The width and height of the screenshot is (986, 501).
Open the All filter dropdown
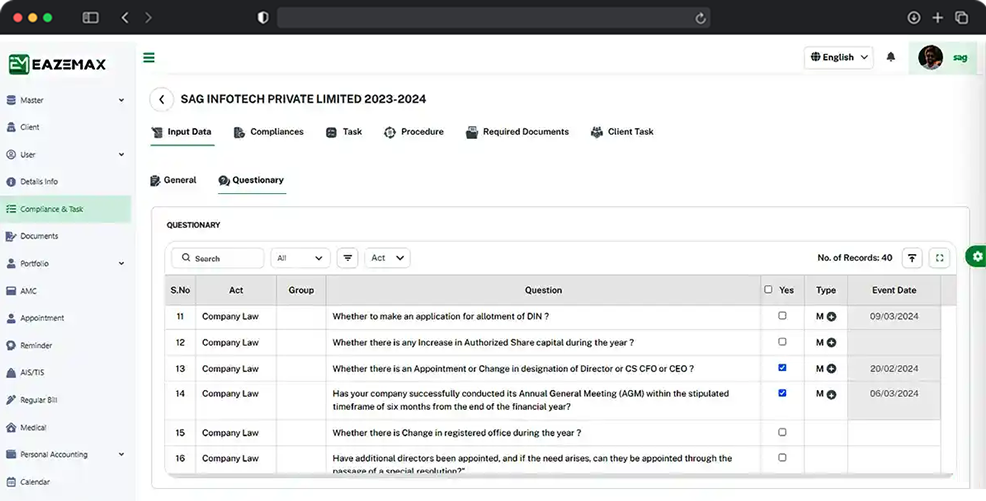point(300,258)
